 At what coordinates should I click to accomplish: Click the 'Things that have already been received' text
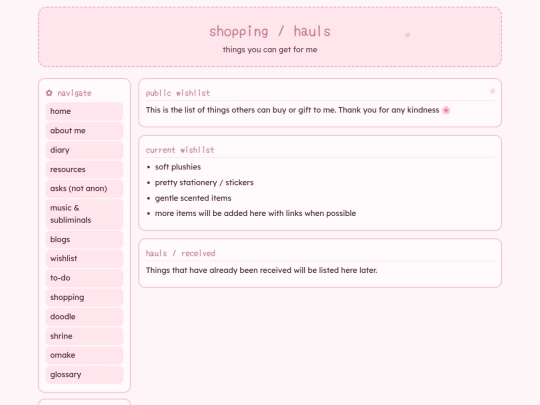(261, 270)
